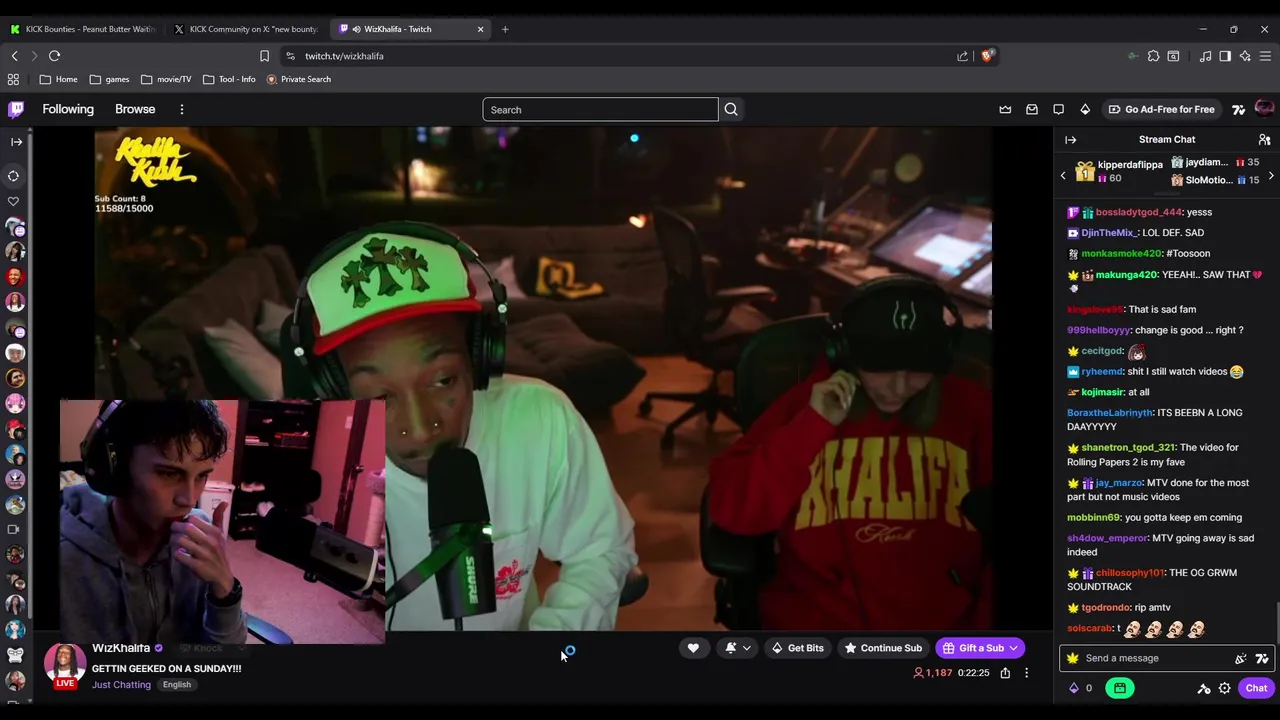Image resolution: width=1280 pixels, height=720 pixels.
Task: Open a new browser tab
Action: 505,29
